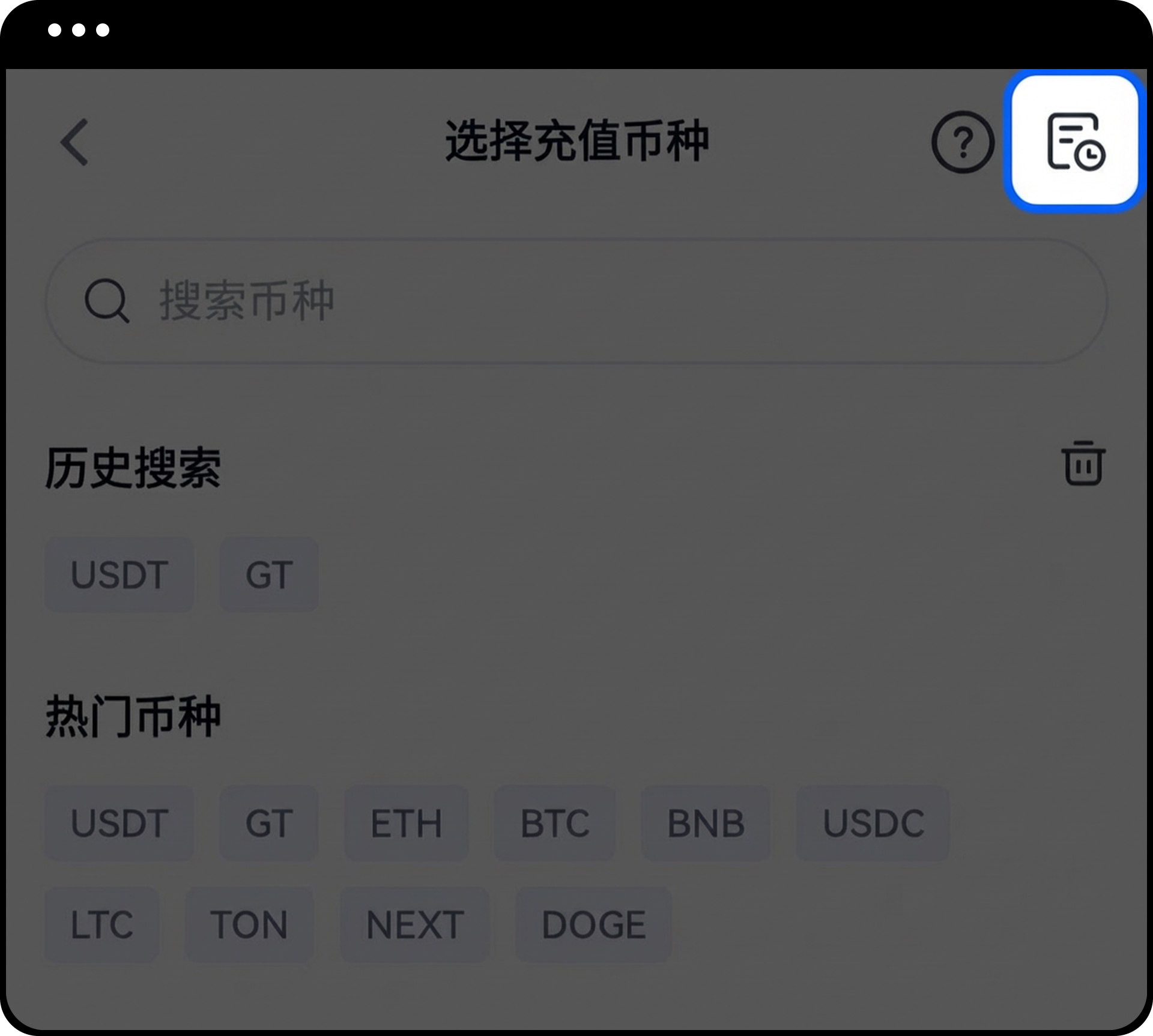This screenshot has height=1036, width=1153.
Task: Select GT from 历史搜索
Action: tap(269, 574)
